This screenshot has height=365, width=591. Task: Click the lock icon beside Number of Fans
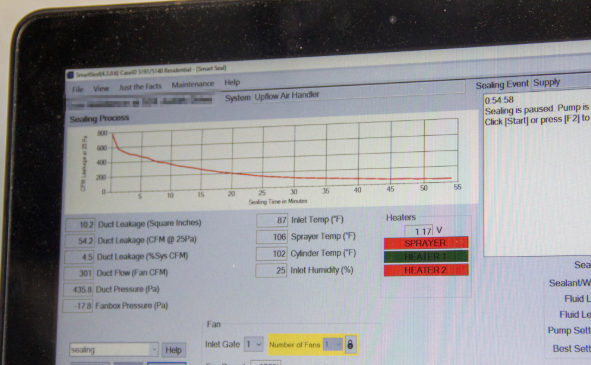(350, 344)
